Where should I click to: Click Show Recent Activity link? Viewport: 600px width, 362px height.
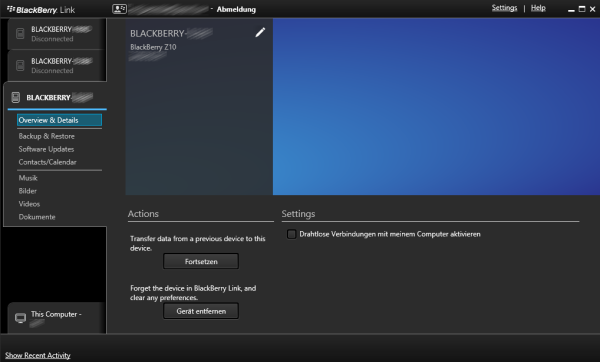38,355
